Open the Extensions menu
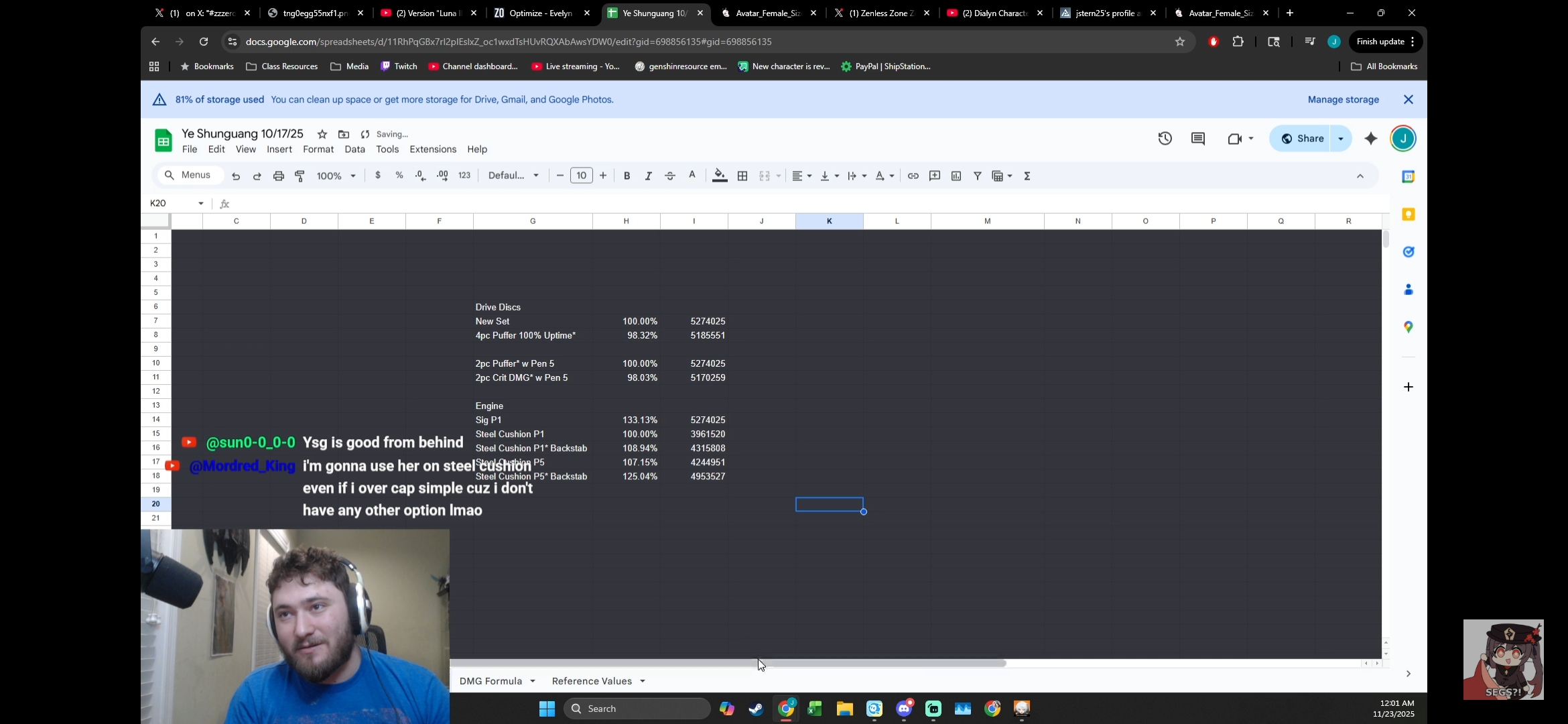1568x724 pixels. (433, 149)
